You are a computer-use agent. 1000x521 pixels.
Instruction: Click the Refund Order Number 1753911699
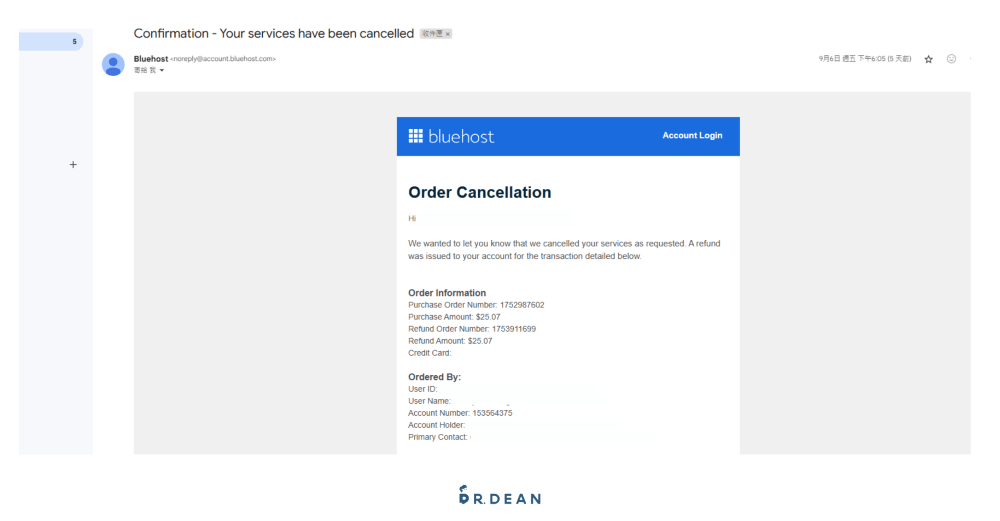click(514, 329)
